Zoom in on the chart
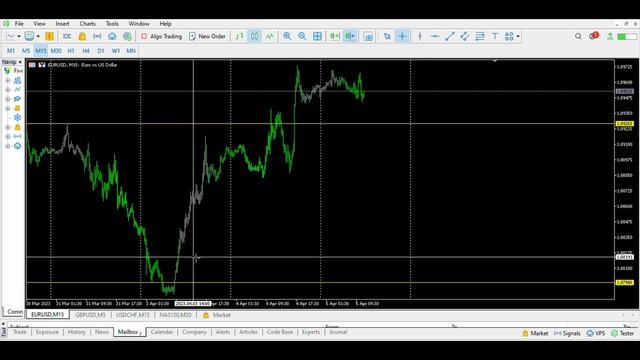The height and width of the screenshot is (360, 640). click(287, 36)
